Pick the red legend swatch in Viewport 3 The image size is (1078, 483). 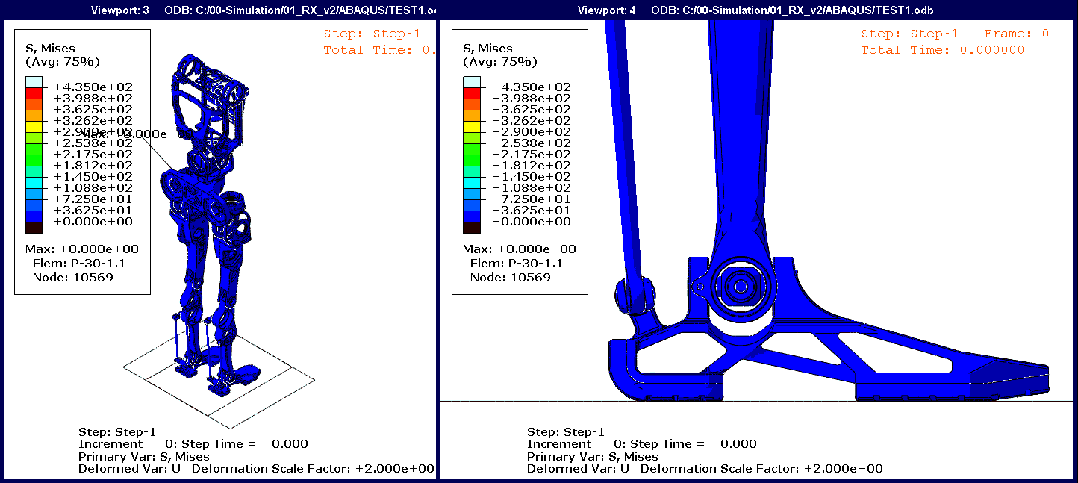34,93
